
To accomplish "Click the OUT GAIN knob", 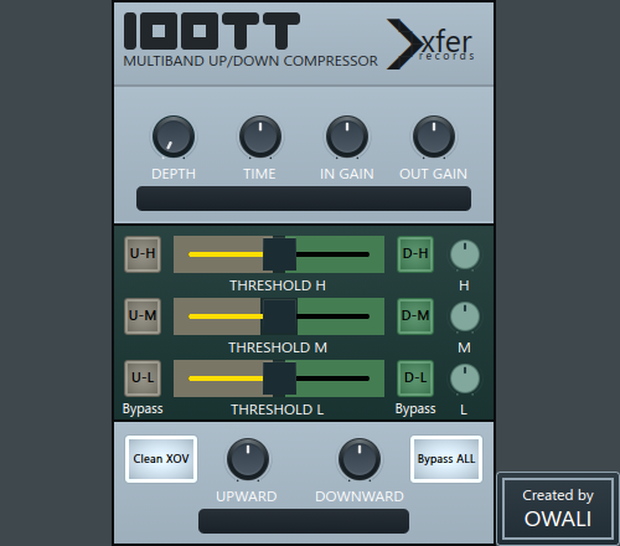I will click(434, 136).
